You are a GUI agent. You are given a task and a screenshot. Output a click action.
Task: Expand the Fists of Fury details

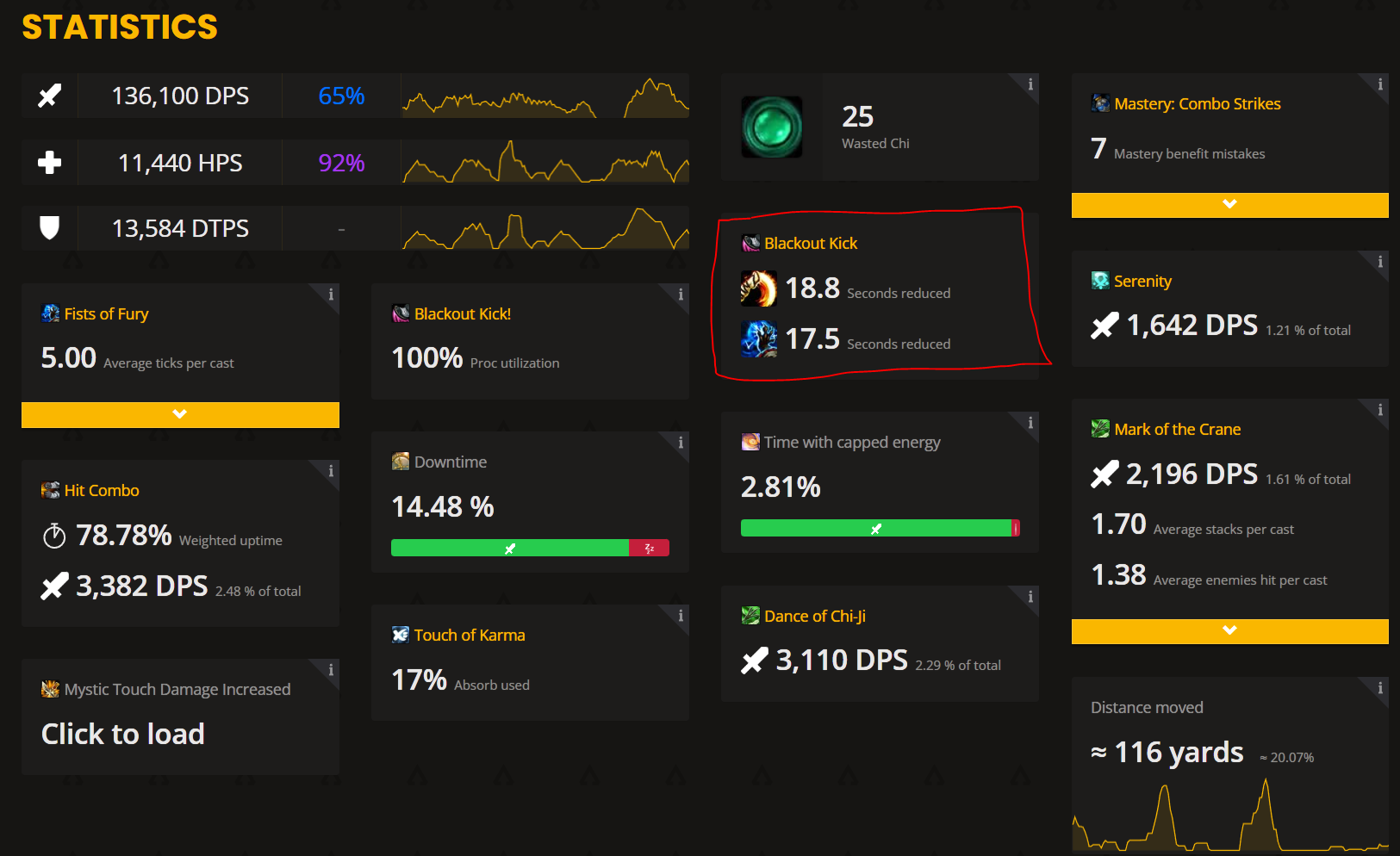pyautogui.click(x=180, y=414)
